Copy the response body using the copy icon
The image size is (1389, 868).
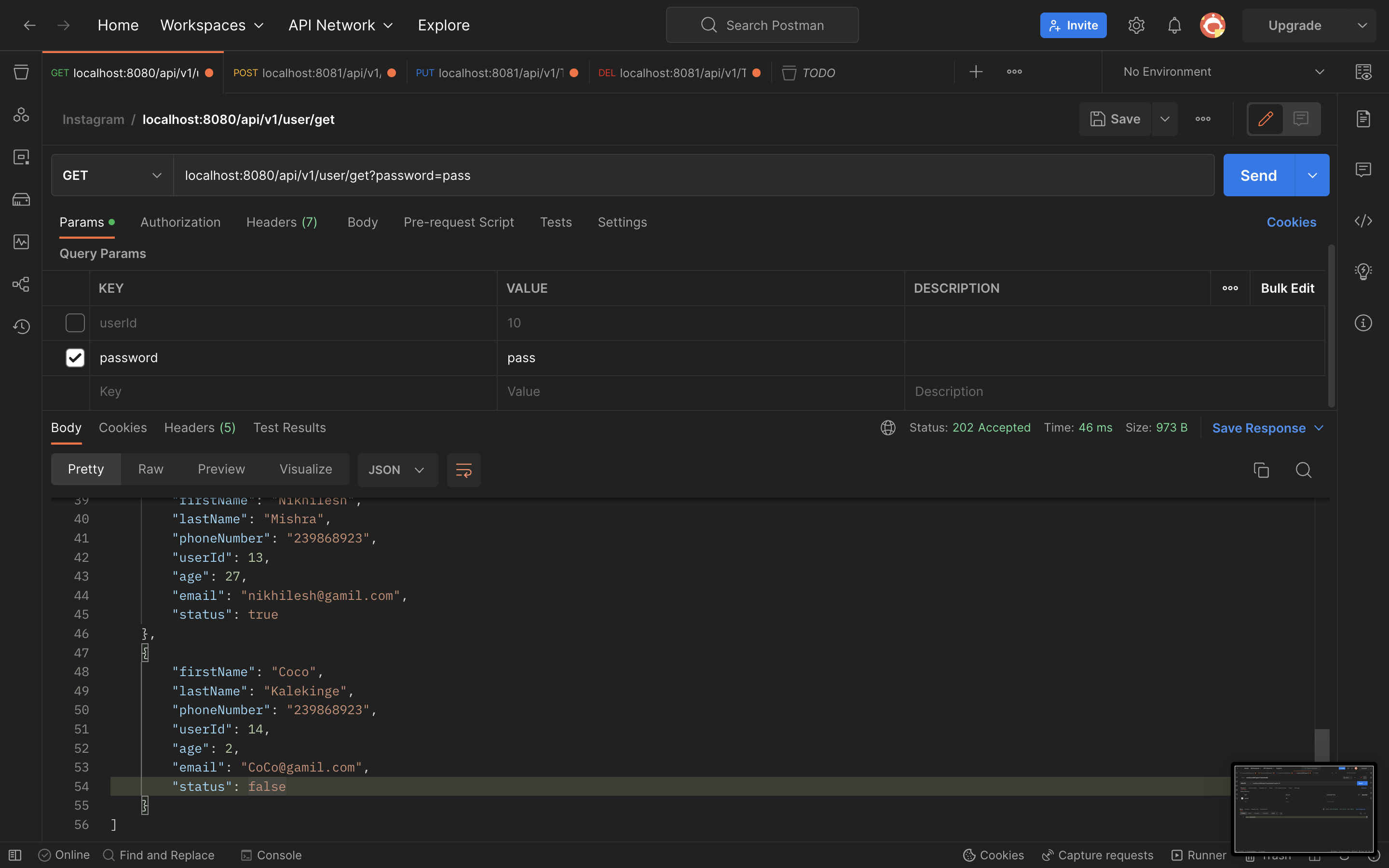pyautogui.click(x=1261, y=470)
